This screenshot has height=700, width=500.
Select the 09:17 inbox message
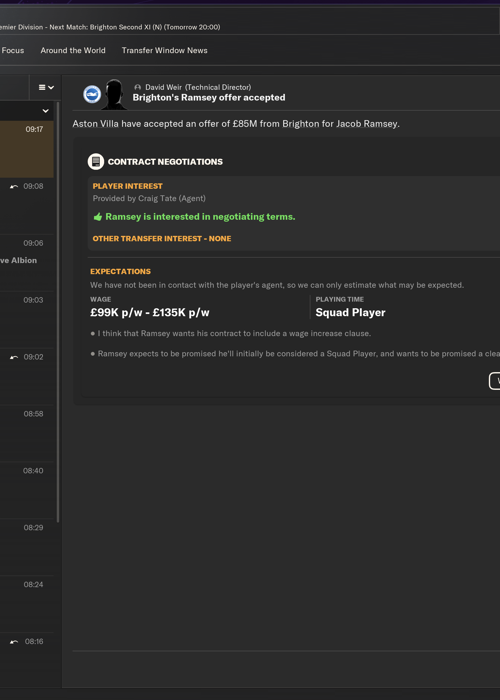pos(27,149)
